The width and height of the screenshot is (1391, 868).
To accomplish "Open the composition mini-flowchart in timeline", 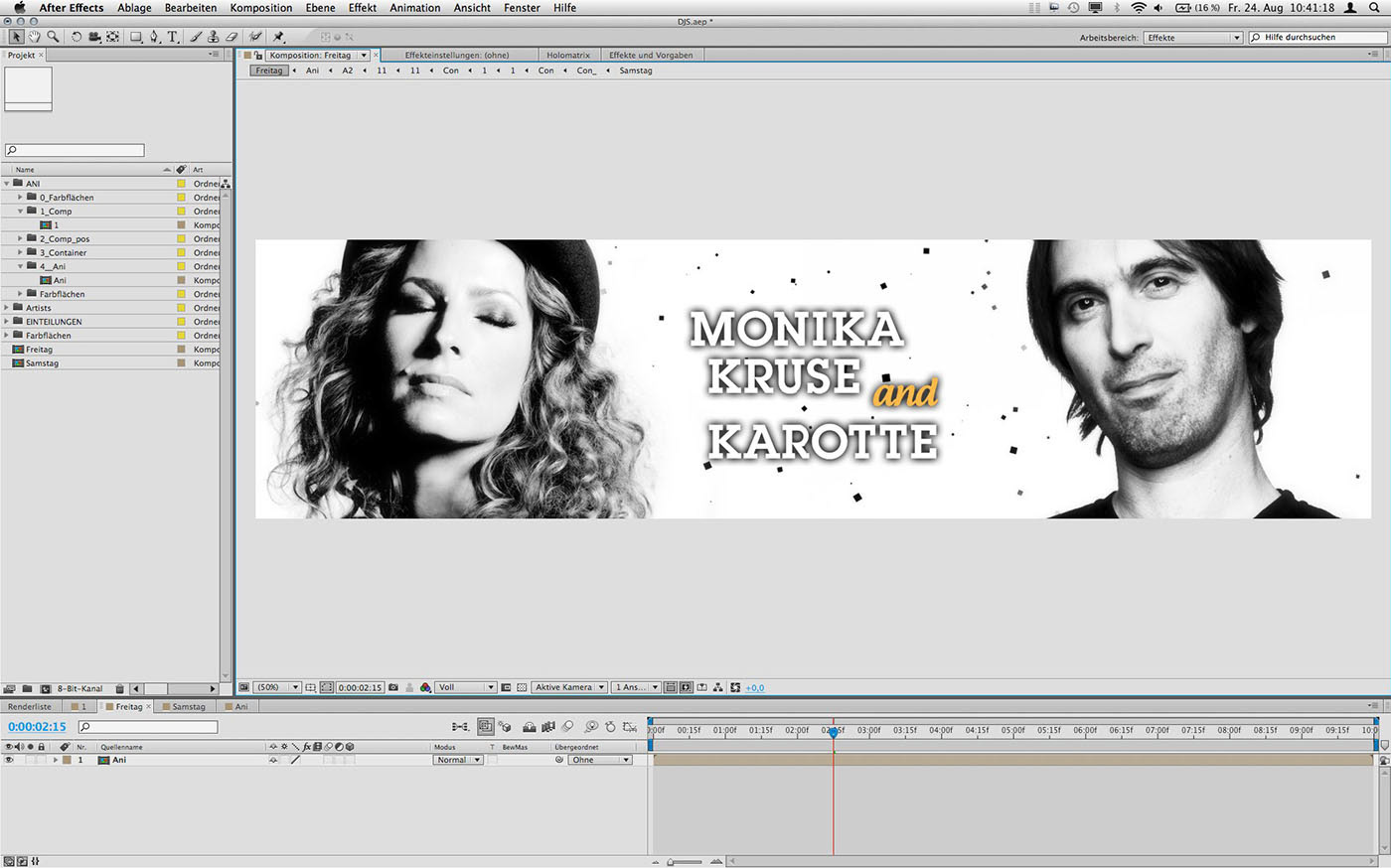I will [x=460, y=727].
